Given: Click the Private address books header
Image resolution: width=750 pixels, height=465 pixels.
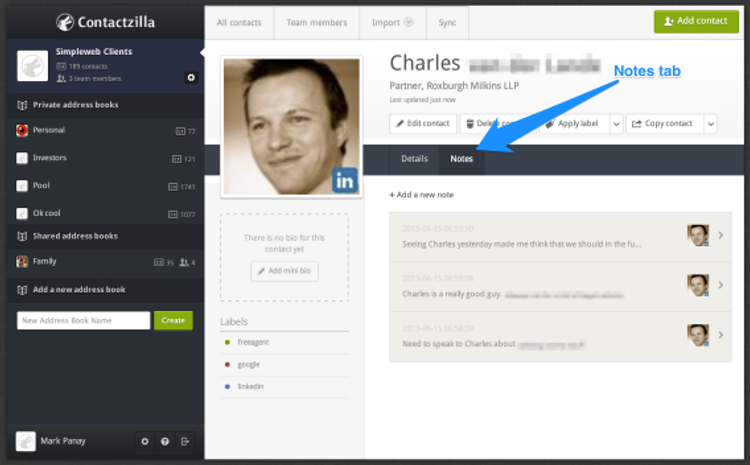Looking at the screenshot, I should pos(105,105).
